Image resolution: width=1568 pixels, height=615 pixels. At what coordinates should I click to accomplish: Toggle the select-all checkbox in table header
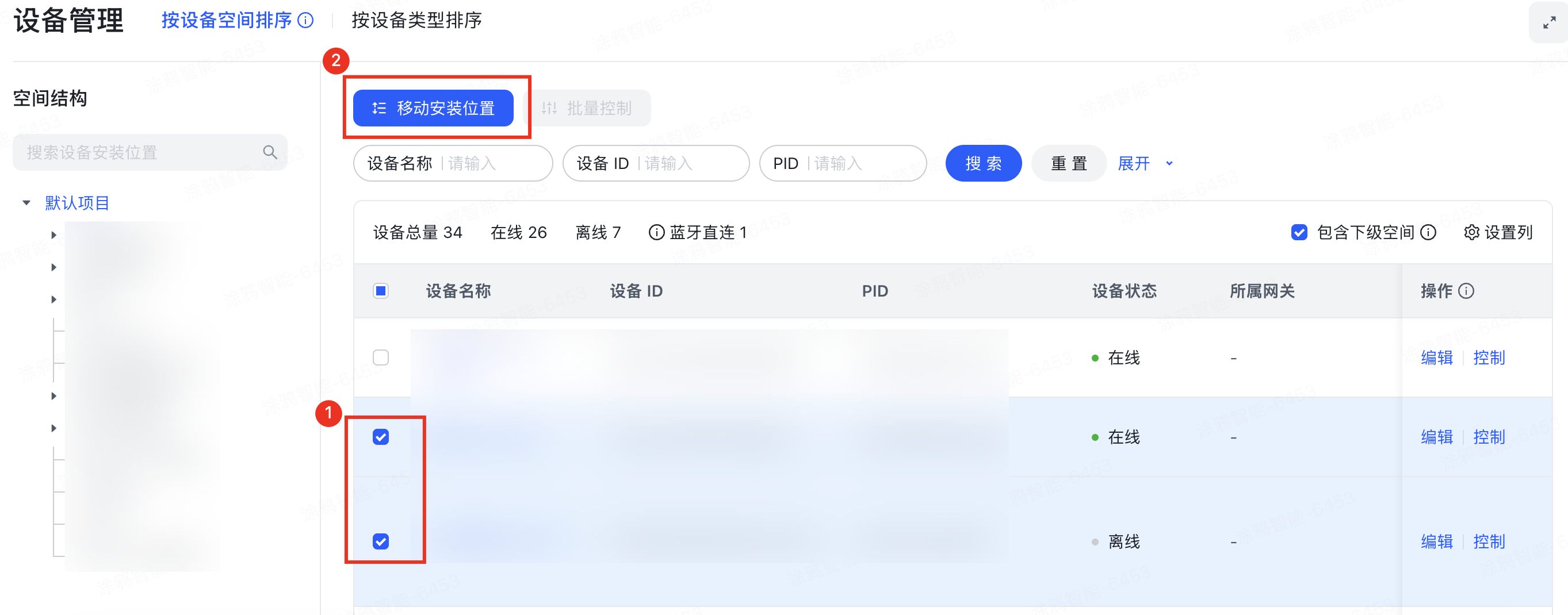(x=381, y=291)
